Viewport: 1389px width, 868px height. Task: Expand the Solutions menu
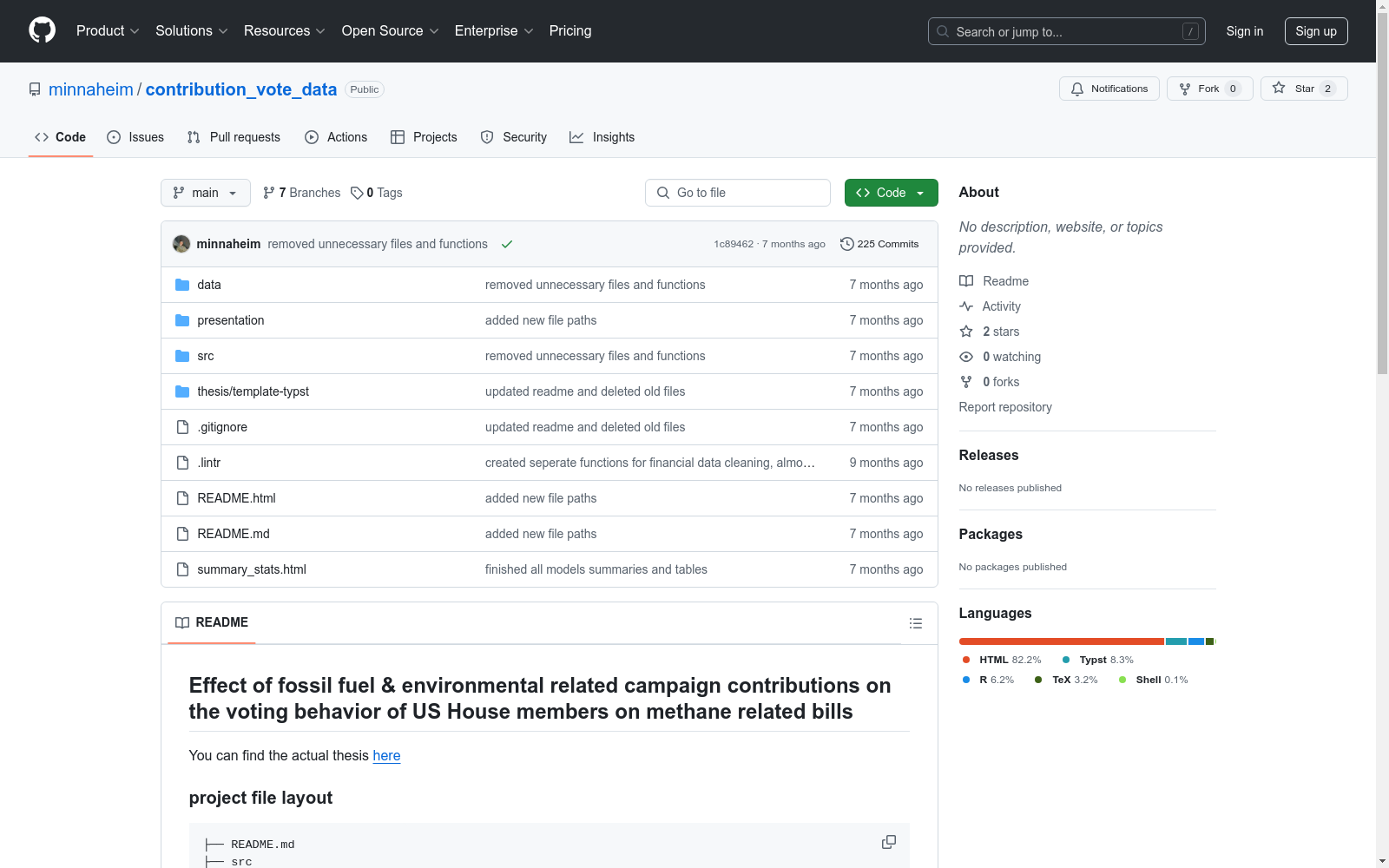[x=192, y=31]
